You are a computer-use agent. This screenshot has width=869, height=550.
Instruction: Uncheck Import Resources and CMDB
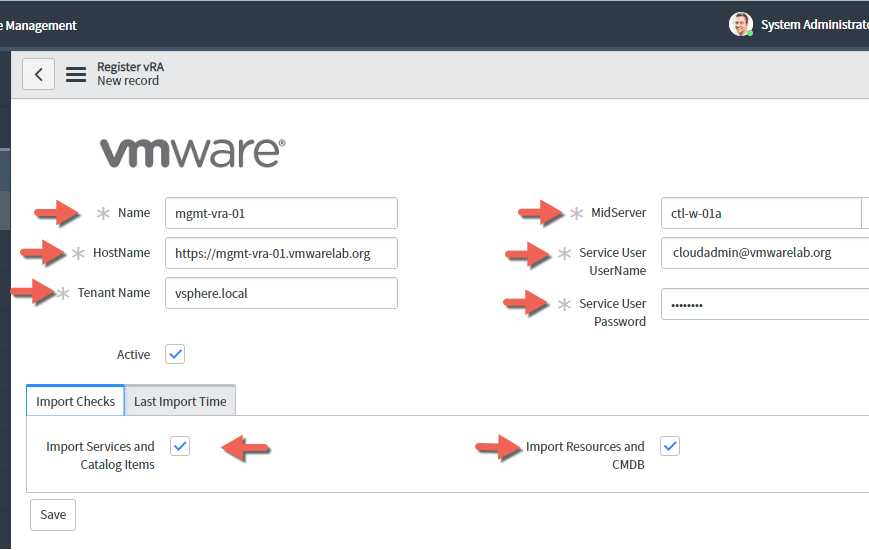pyautogui.click(x=670, y=446)
